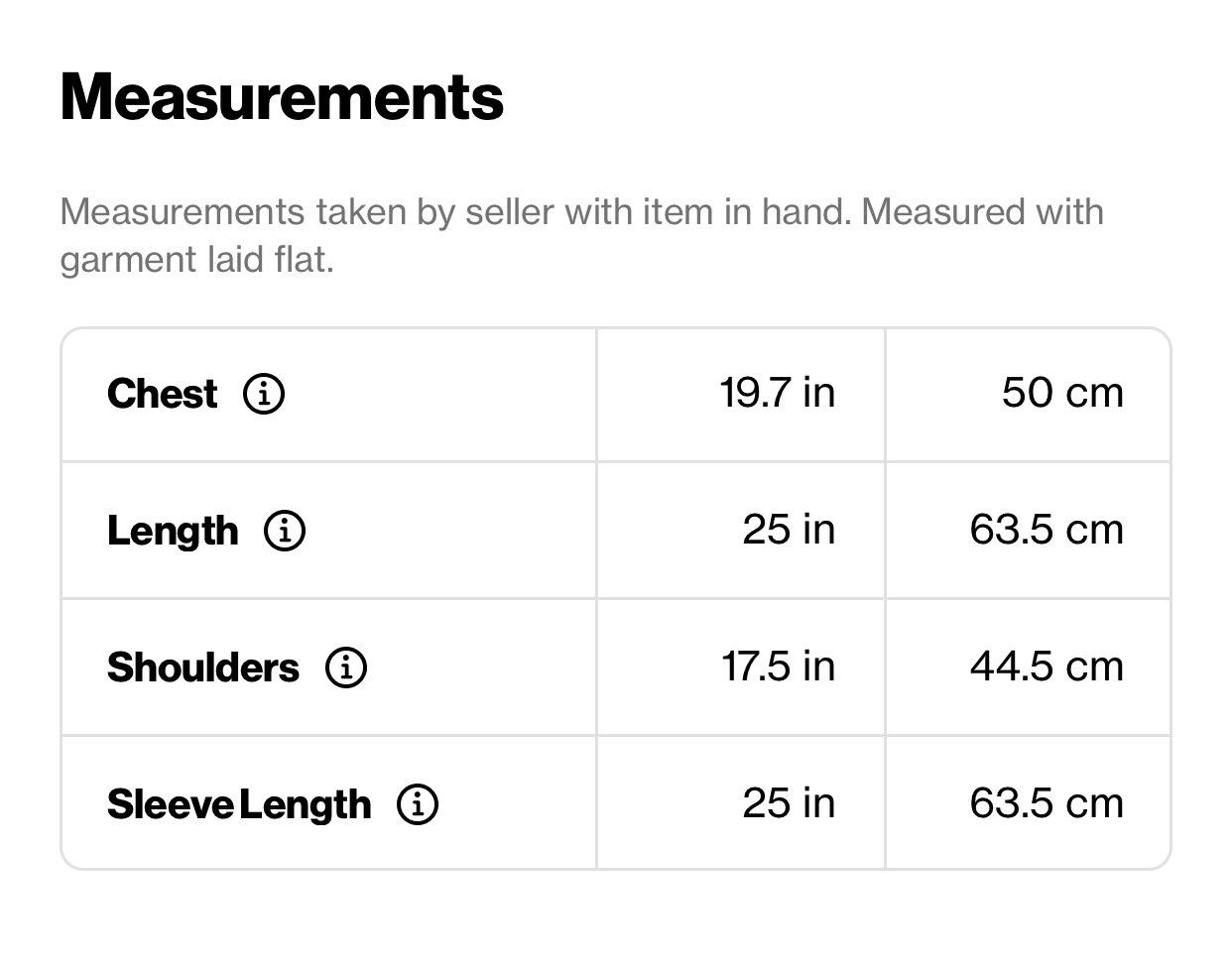Screen dimensions: 1232x970
Task: Select the Sleeve Length row label
Action: [239, 804]
